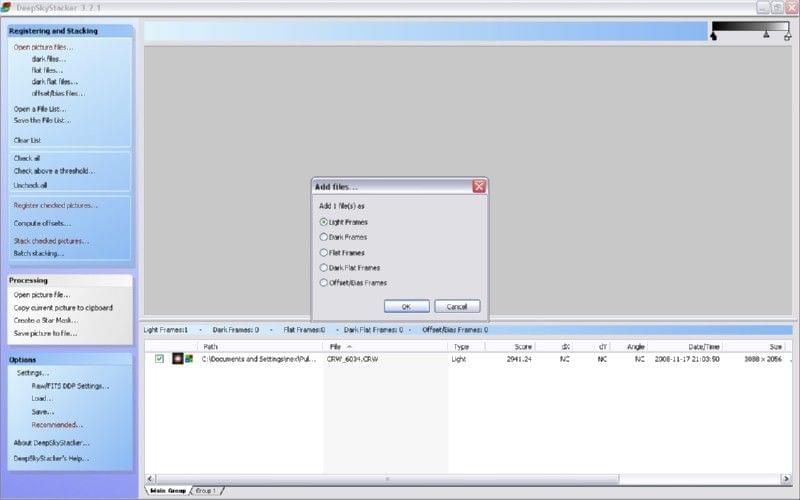
Task: Uncheck the CRW_6034.CRW file checkbox
Action: point(159,359)
